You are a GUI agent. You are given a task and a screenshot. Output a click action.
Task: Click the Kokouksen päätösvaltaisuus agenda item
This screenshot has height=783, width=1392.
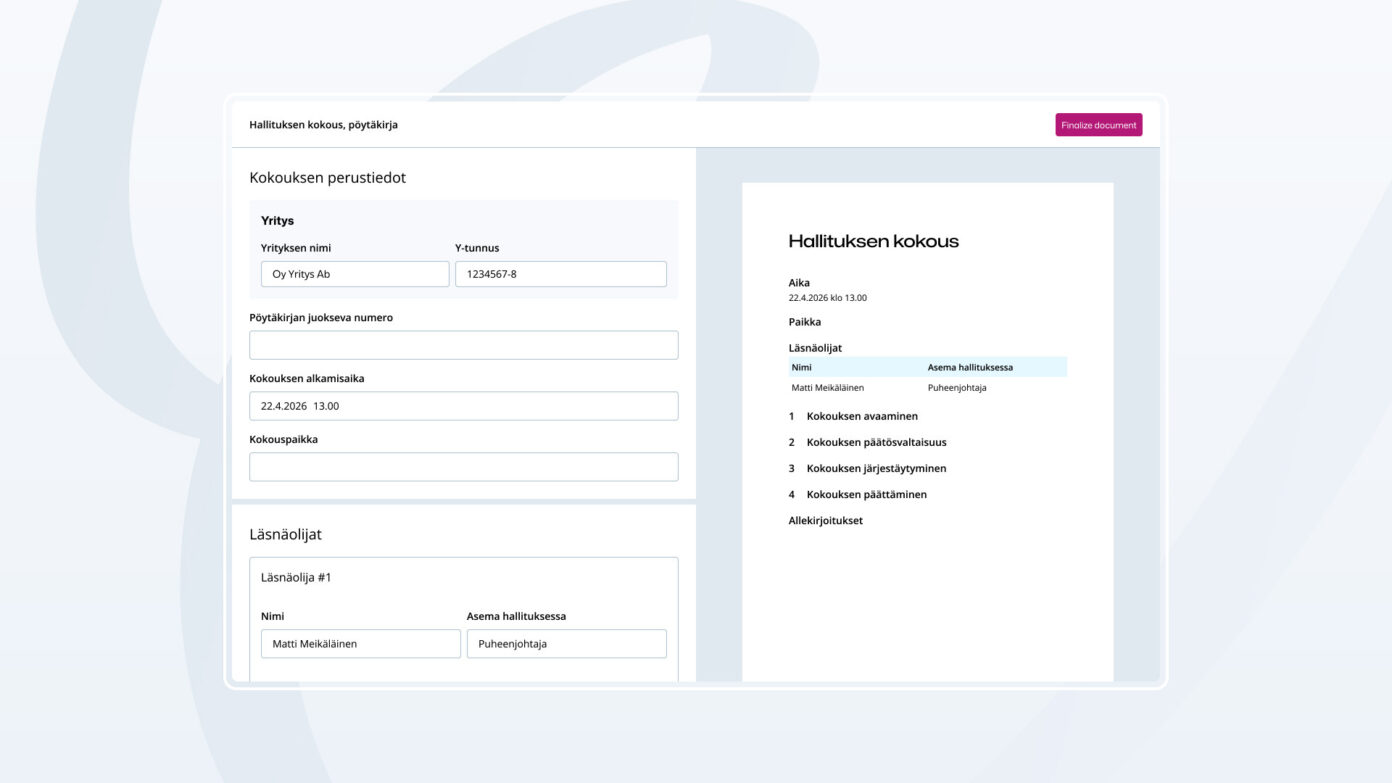[876, 442]
